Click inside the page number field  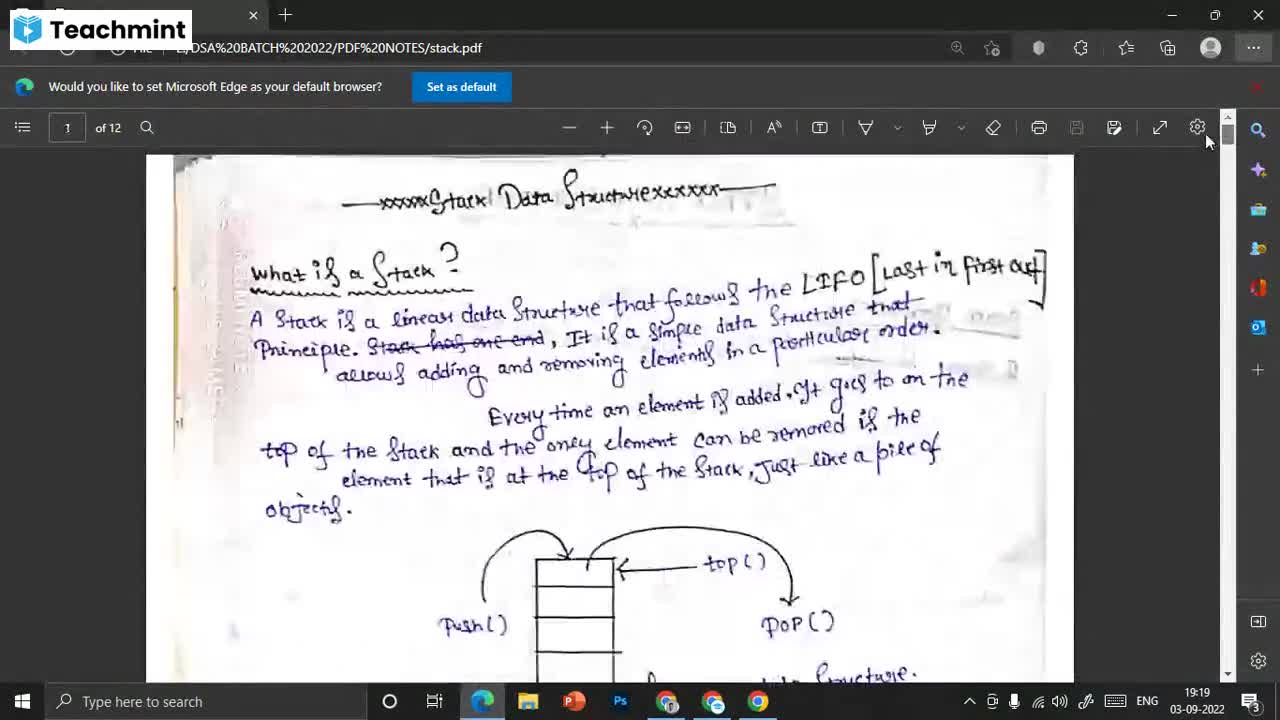pyautogui.click(x=67, y=127)
